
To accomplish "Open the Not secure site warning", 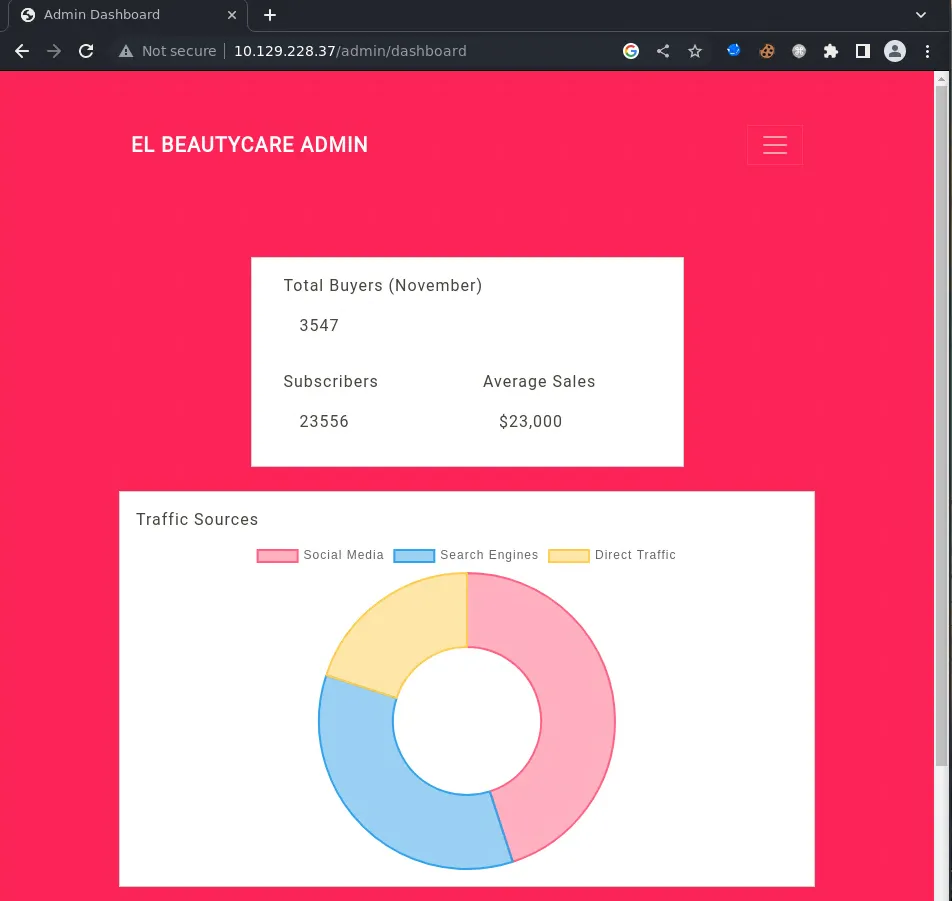I will point(168,51).
